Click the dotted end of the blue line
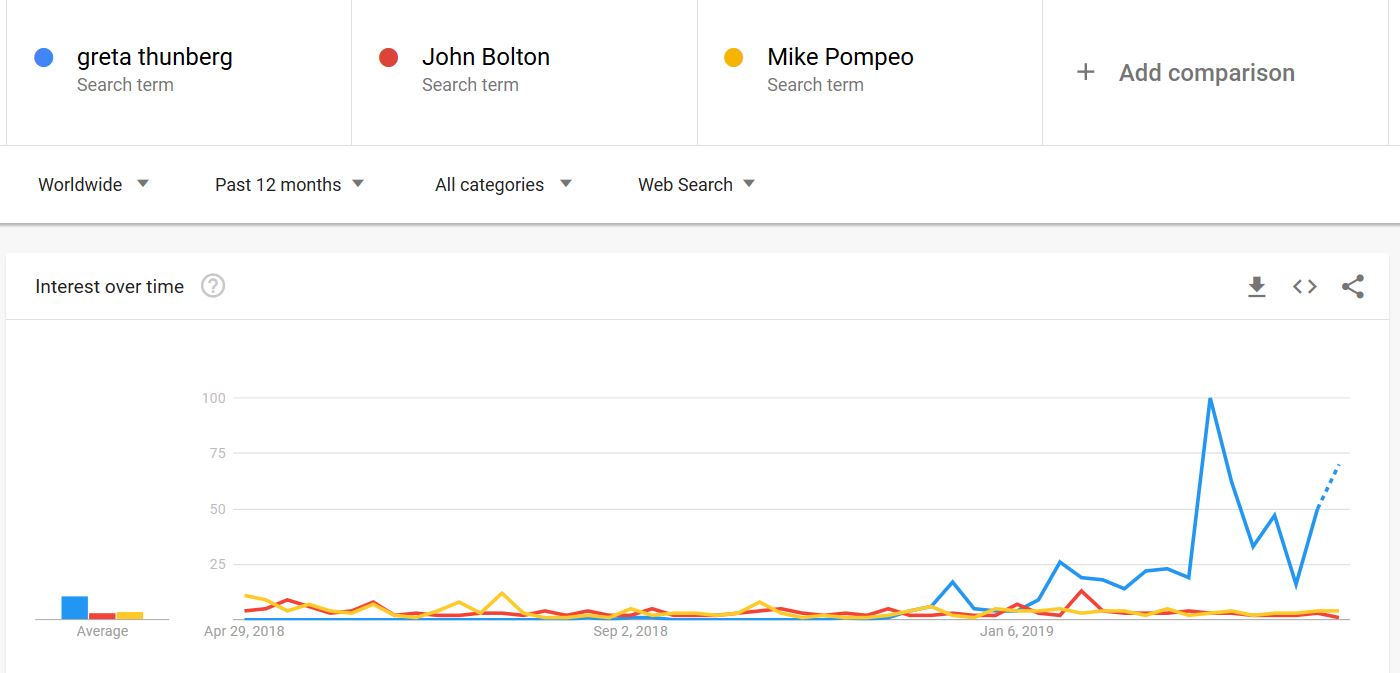The width and height of the screenshot is (1400, 673). [1329, 486]
